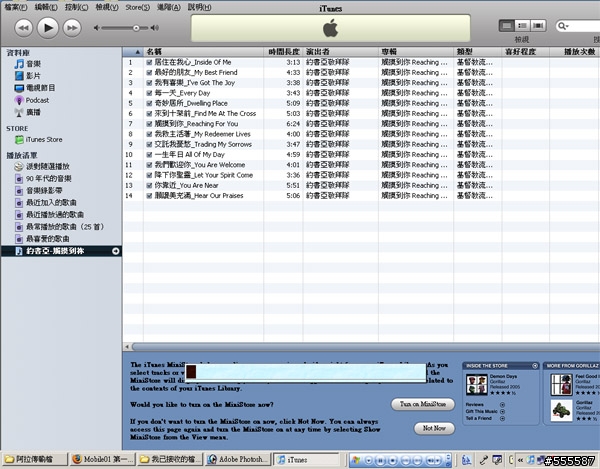
Task: Open the 編輯(E) menu
Action: click(46, 7)
